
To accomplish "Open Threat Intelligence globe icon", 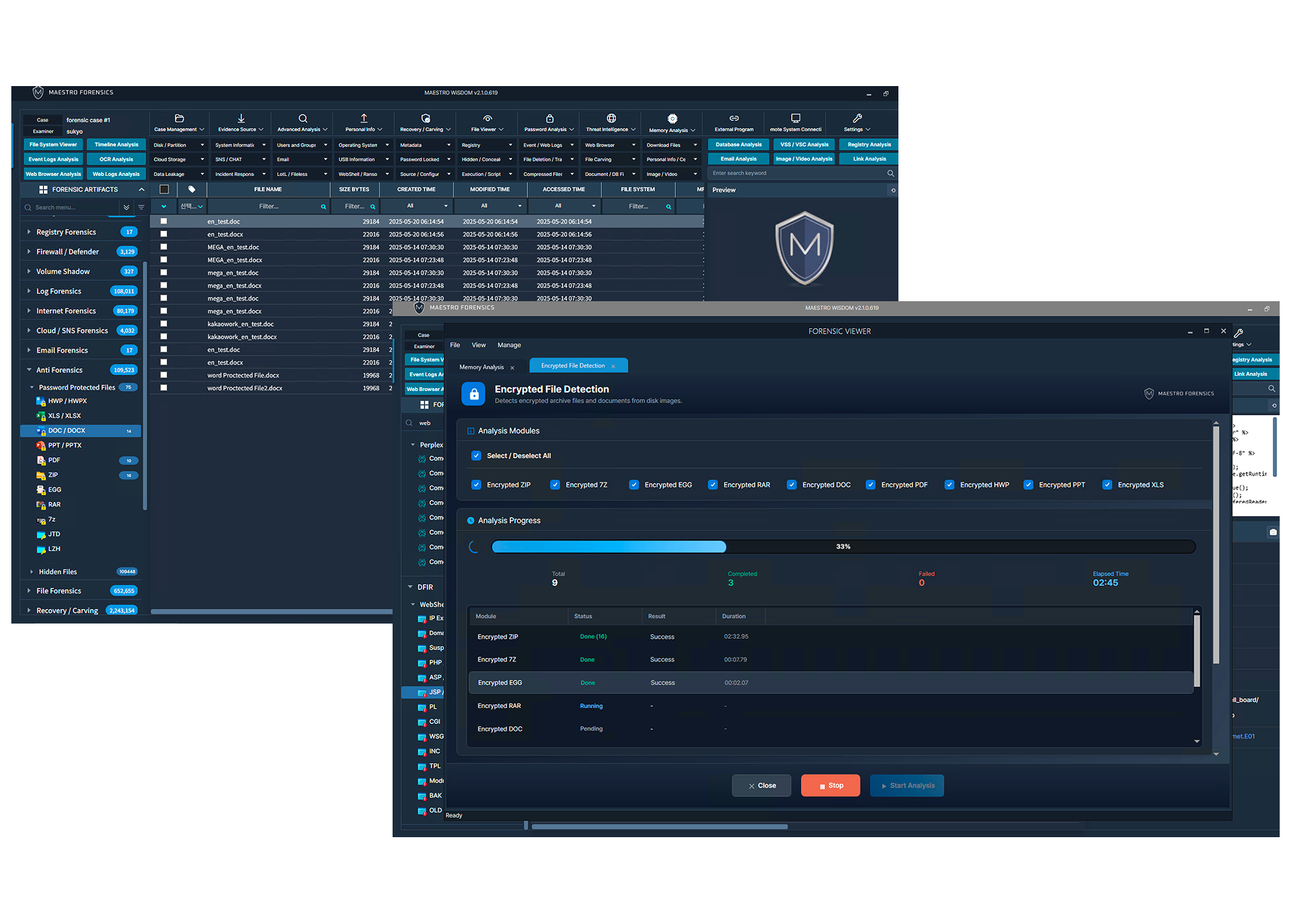I will (x=612, y=119).
